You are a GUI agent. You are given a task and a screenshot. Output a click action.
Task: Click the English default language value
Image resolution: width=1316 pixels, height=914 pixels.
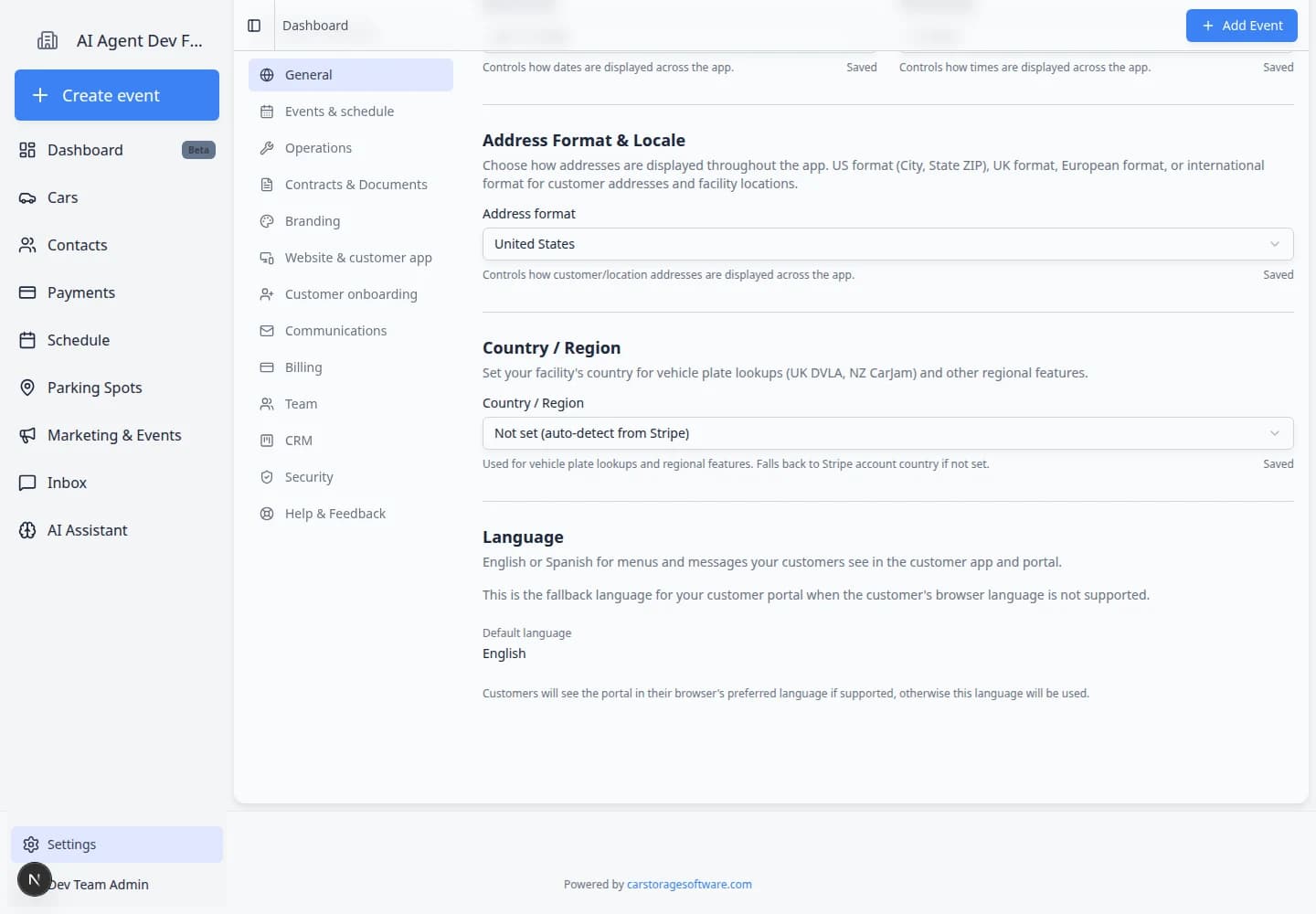[504, 654]
